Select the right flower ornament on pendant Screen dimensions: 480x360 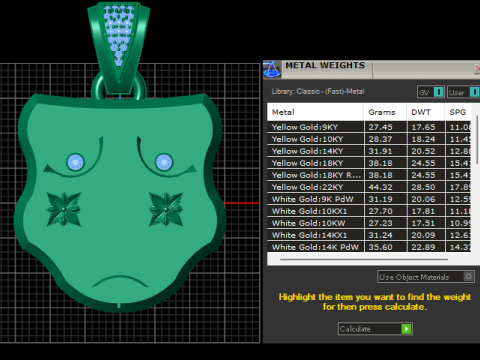[x=166, y=209]
